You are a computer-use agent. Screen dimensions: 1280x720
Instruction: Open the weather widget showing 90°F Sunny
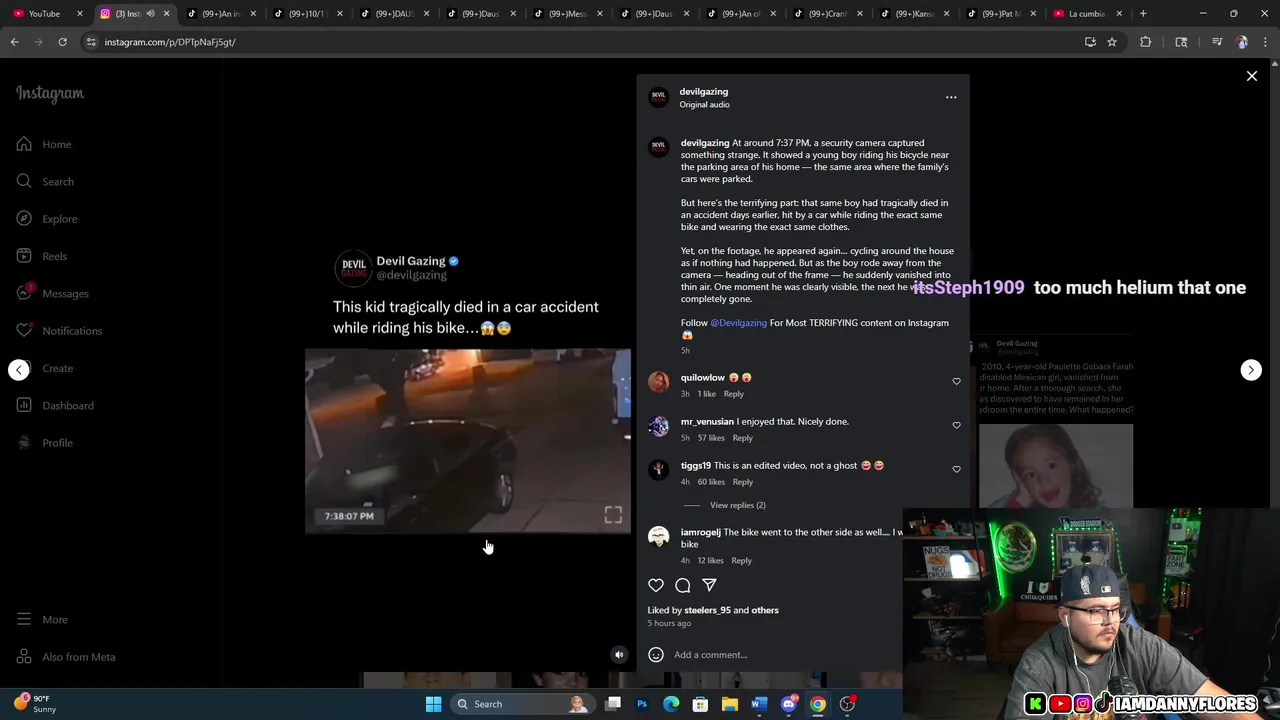click(35, 704)
